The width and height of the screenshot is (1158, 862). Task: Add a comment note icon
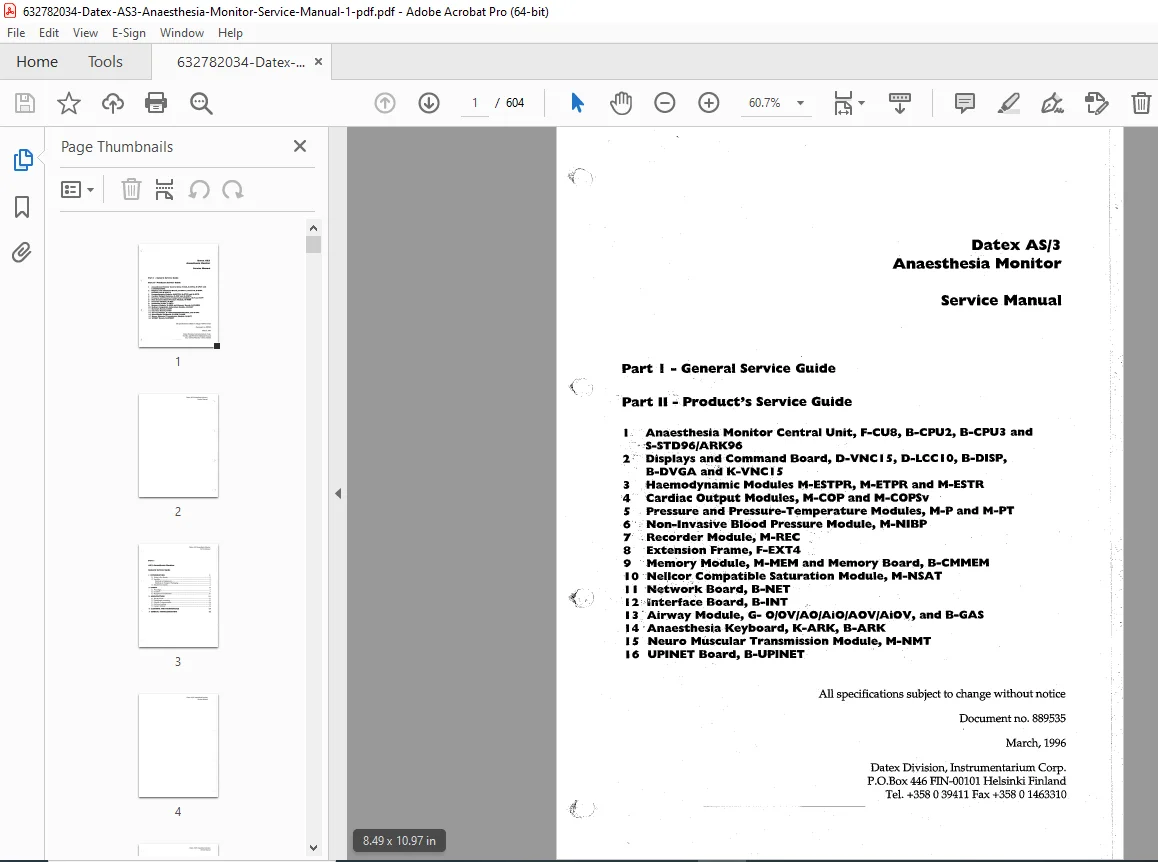965,103
